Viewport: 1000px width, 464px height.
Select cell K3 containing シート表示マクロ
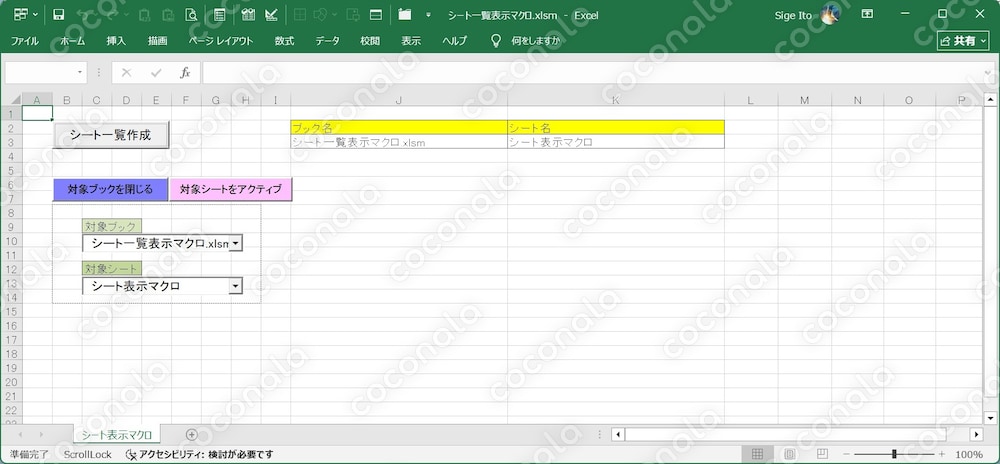(616, 142)
